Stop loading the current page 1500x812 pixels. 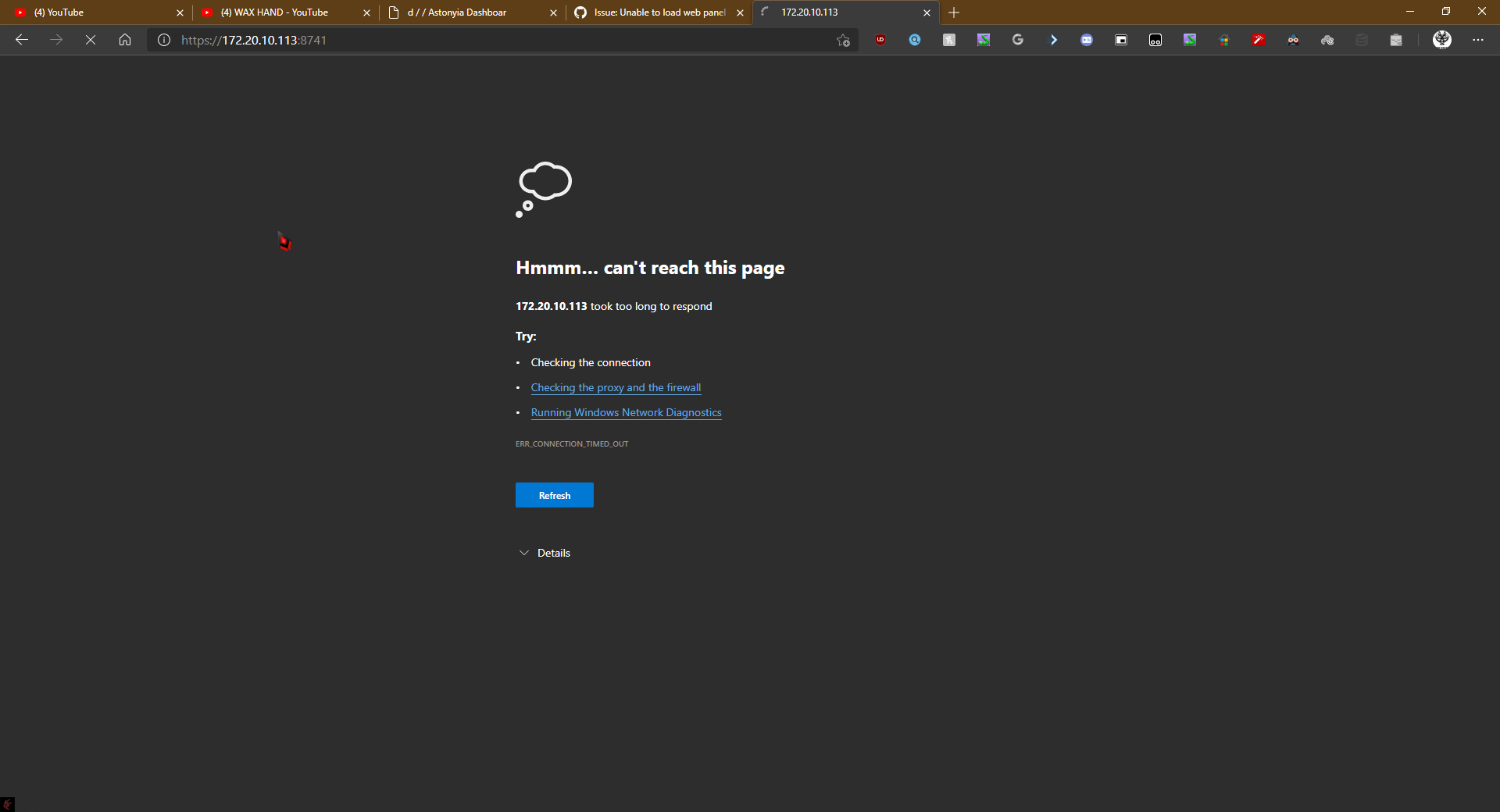click(90, 40)
